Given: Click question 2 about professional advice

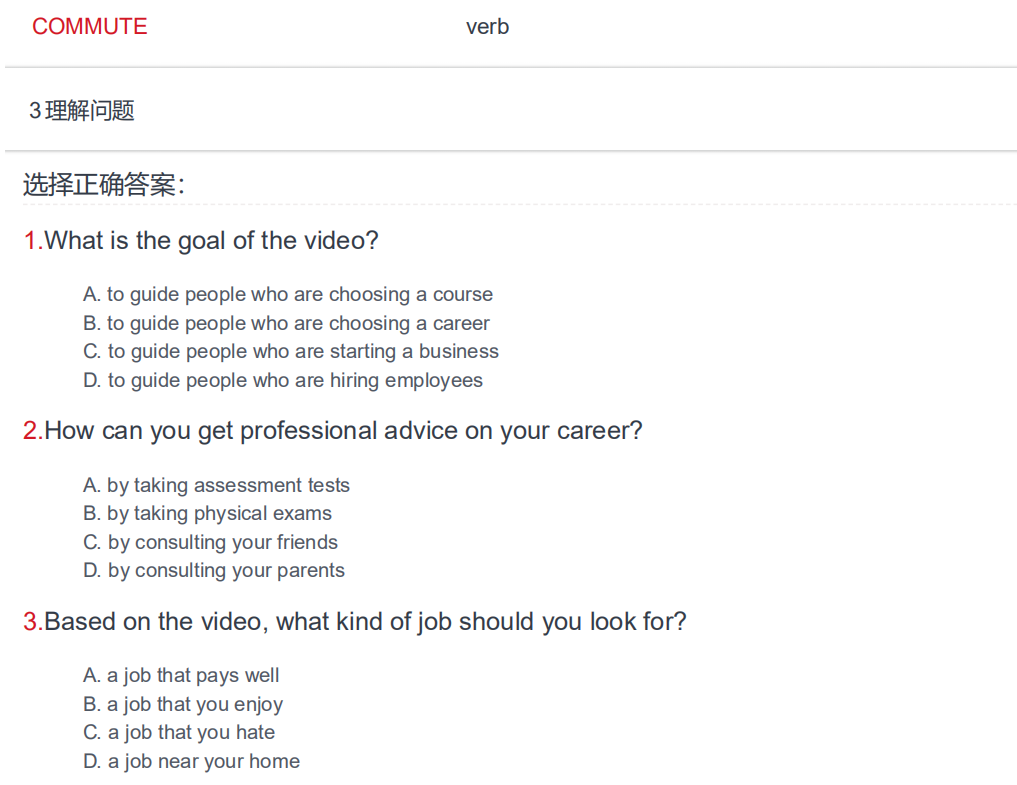Looking at the screenshot, I should tap(333, 431).
